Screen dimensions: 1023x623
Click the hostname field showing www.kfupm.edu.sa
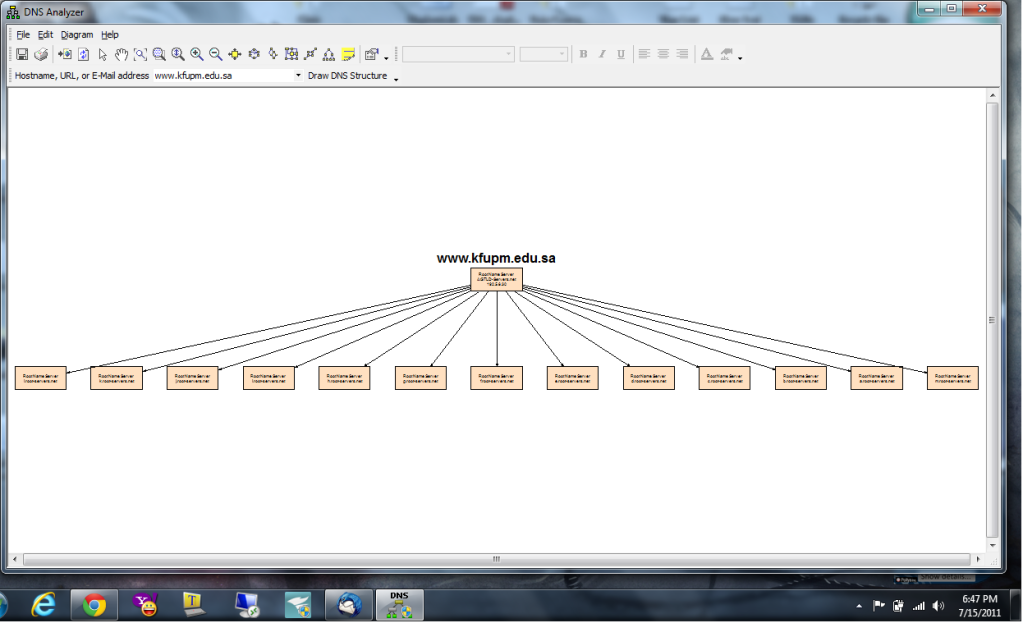click(223, 76)
